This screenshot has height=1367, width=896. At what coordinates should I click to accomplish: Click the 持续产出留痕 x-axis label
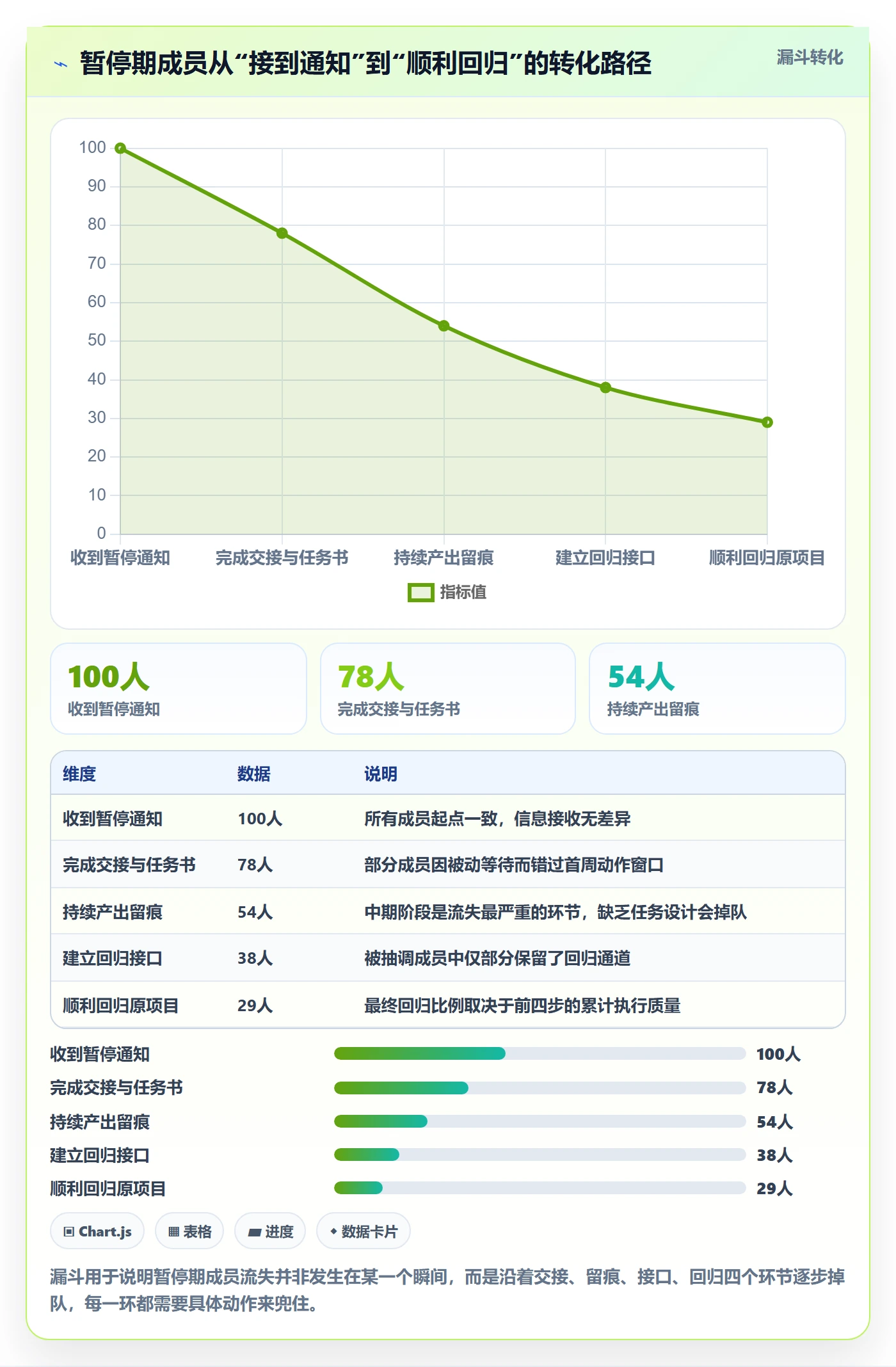[444, 558]
